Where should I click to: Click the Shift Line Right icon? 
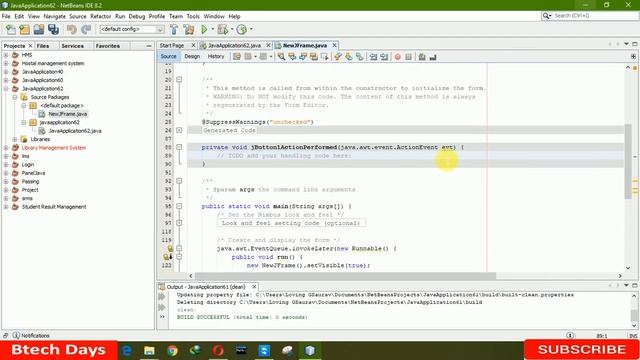384,57
